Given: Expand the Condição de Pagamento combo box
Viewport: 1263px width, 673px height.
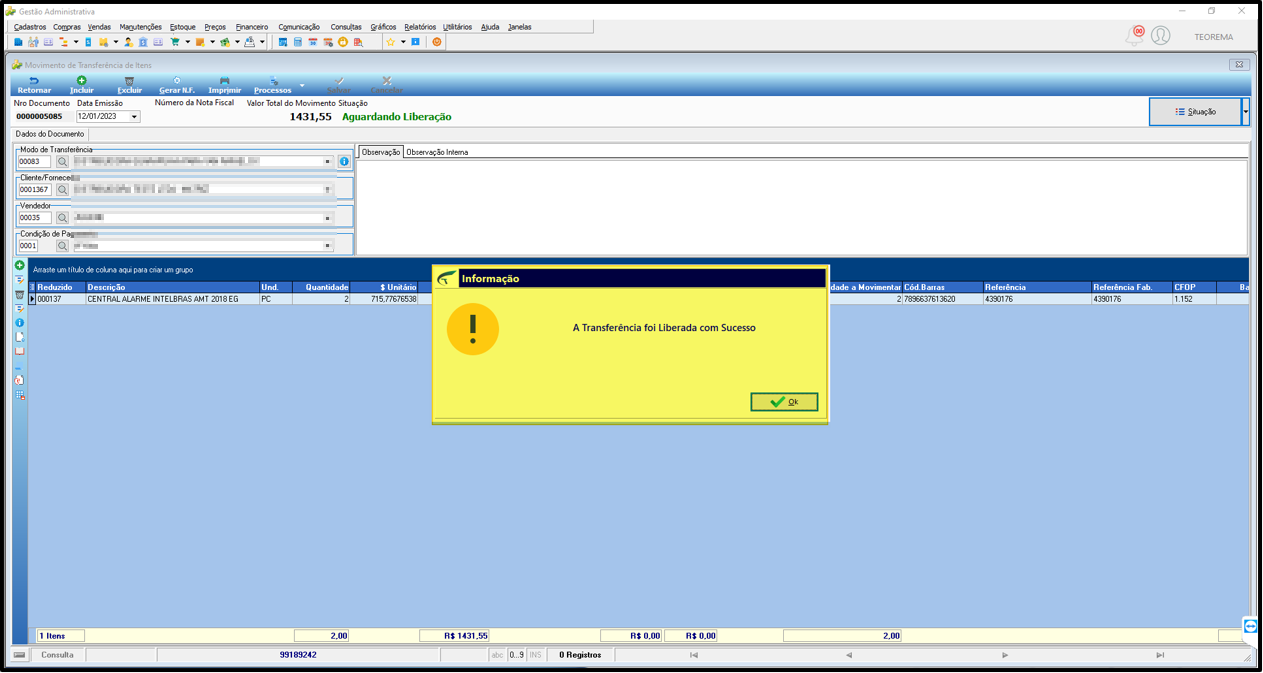Looking at the screenshot, I should point(328,245).
